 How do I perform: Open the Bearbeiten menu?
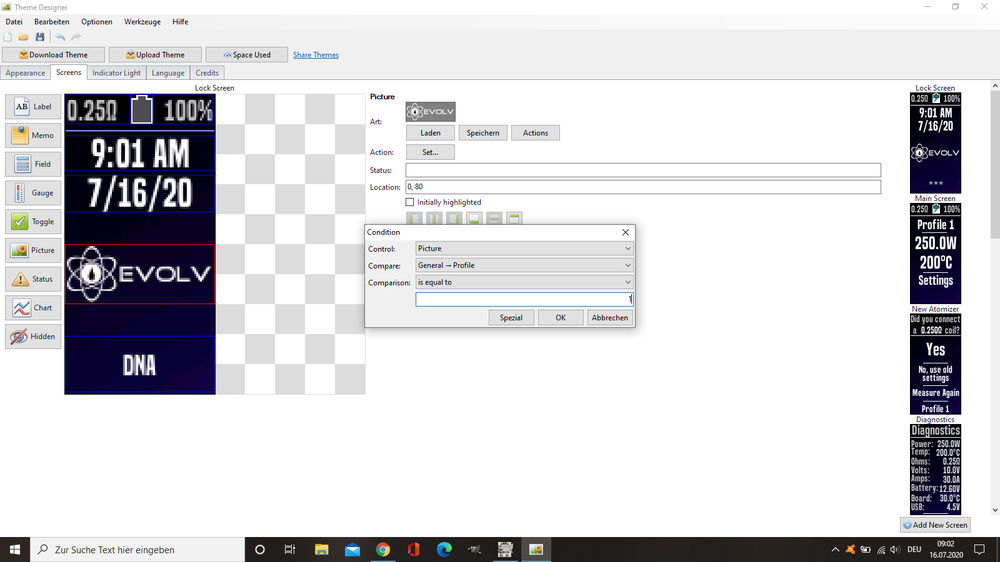coord(52,22)
